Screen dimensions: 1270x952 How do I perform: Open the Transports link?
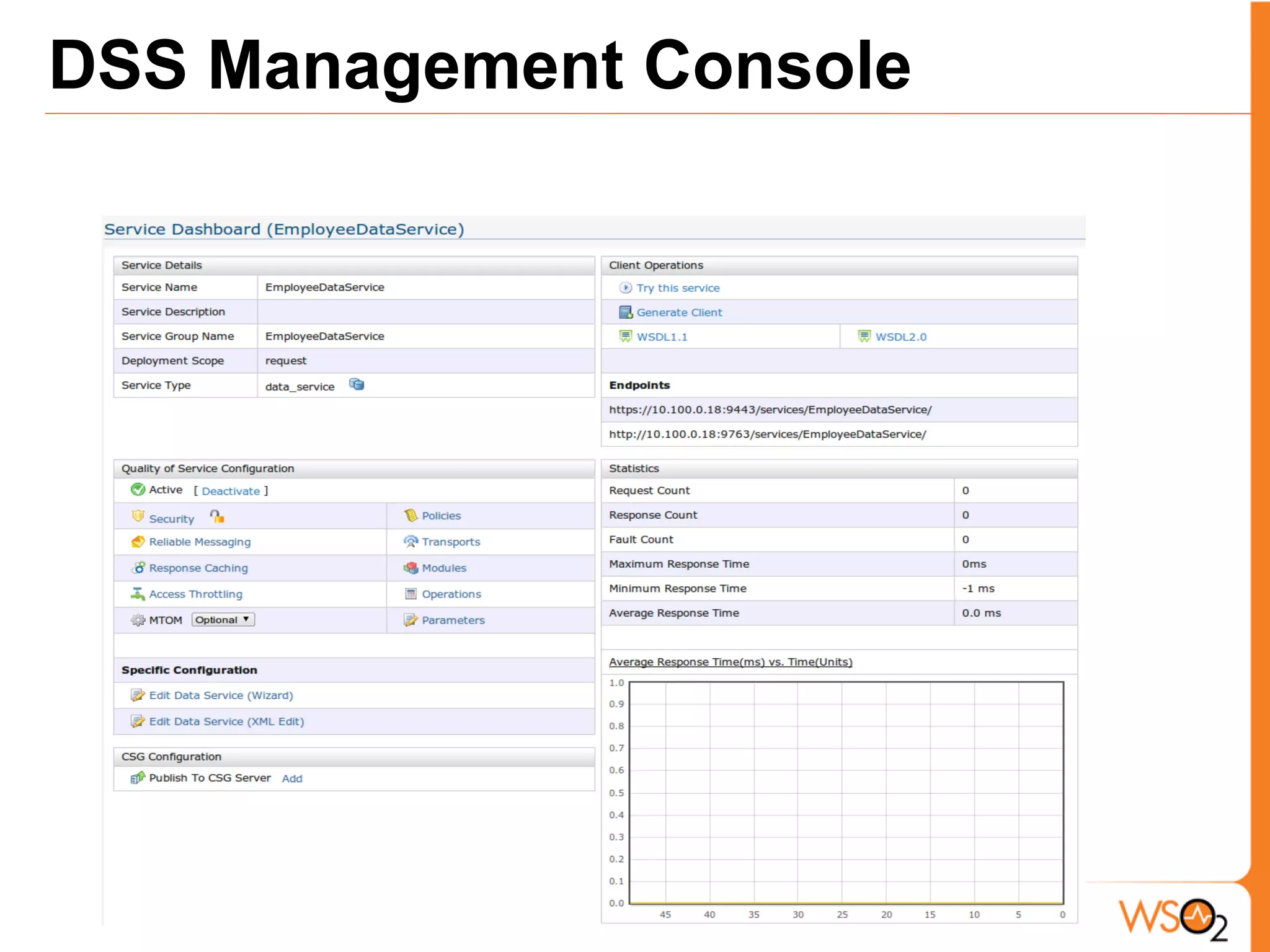coord(451,542)
